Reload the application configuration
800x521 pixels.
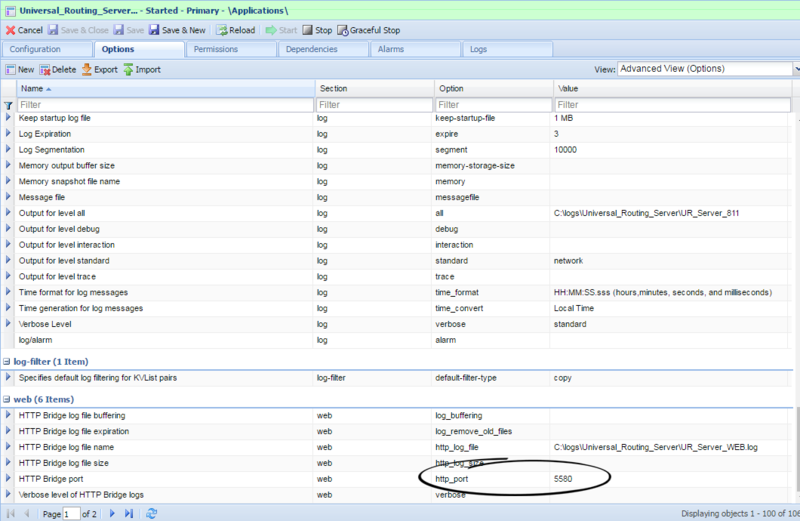click(236, 30)
